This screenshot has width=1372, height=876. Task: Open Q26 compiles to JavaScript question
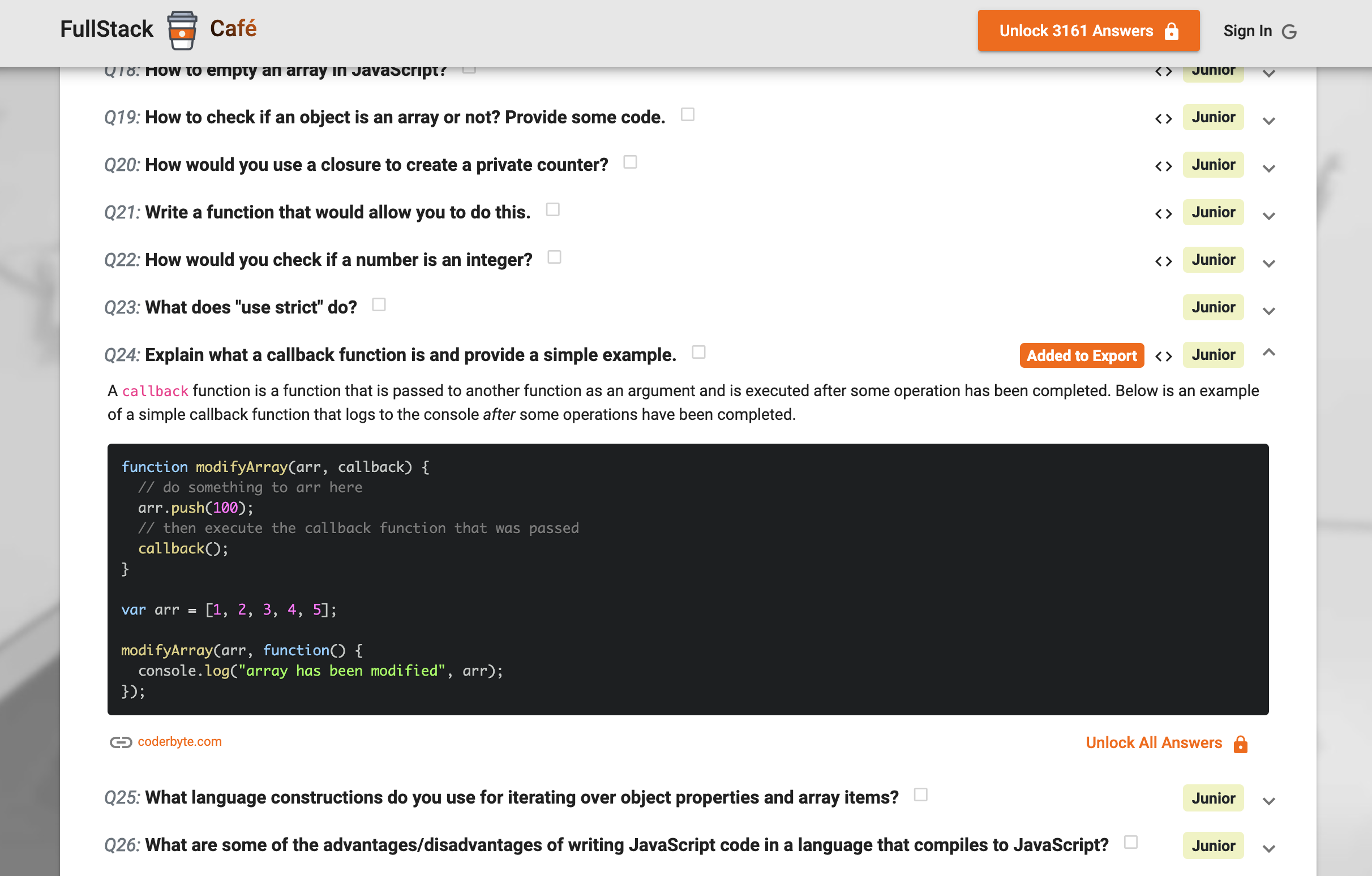[x=626, y=845]
